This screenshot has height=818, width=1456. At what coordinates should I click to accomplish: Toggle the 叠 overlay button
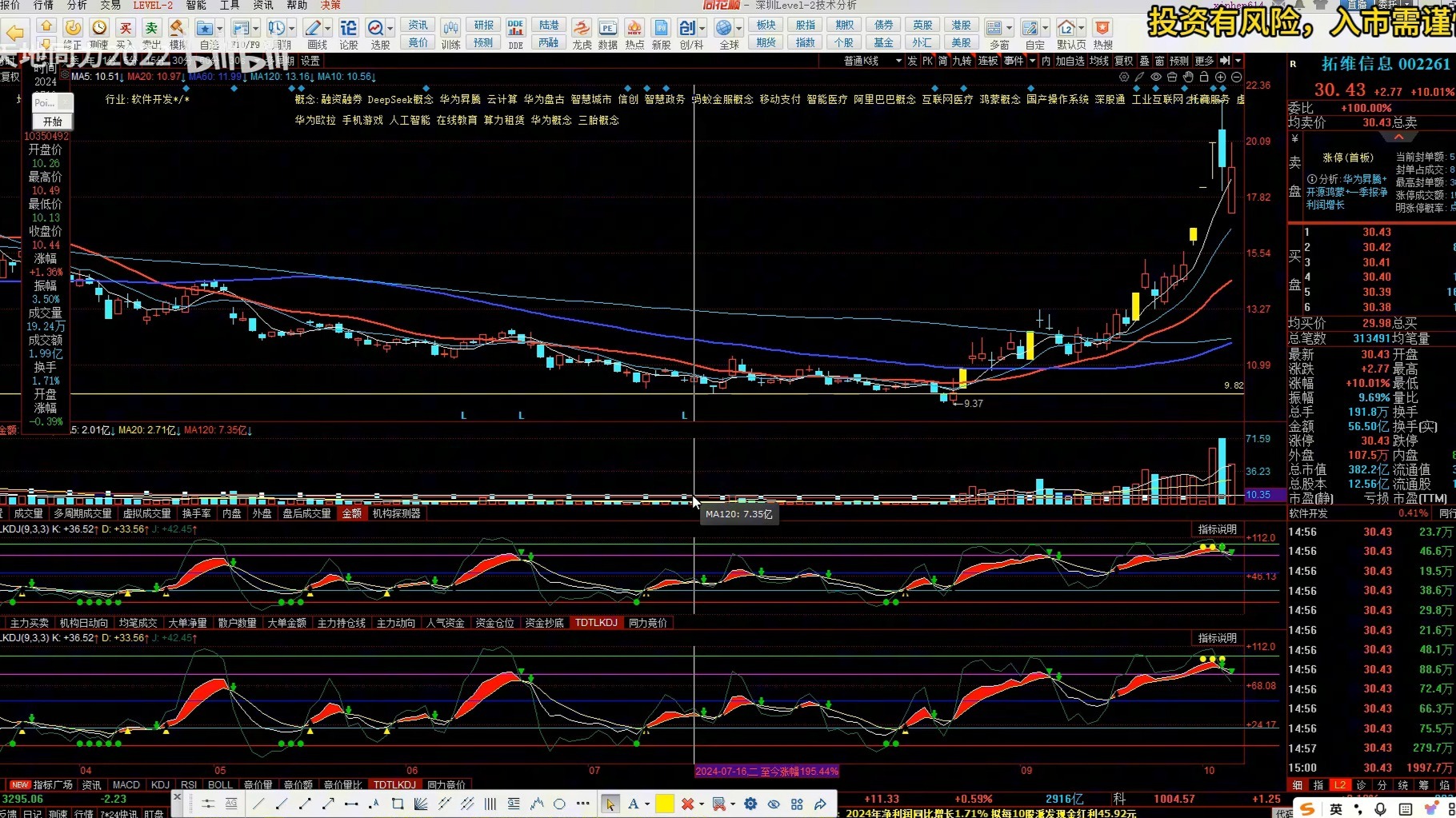1144,61
